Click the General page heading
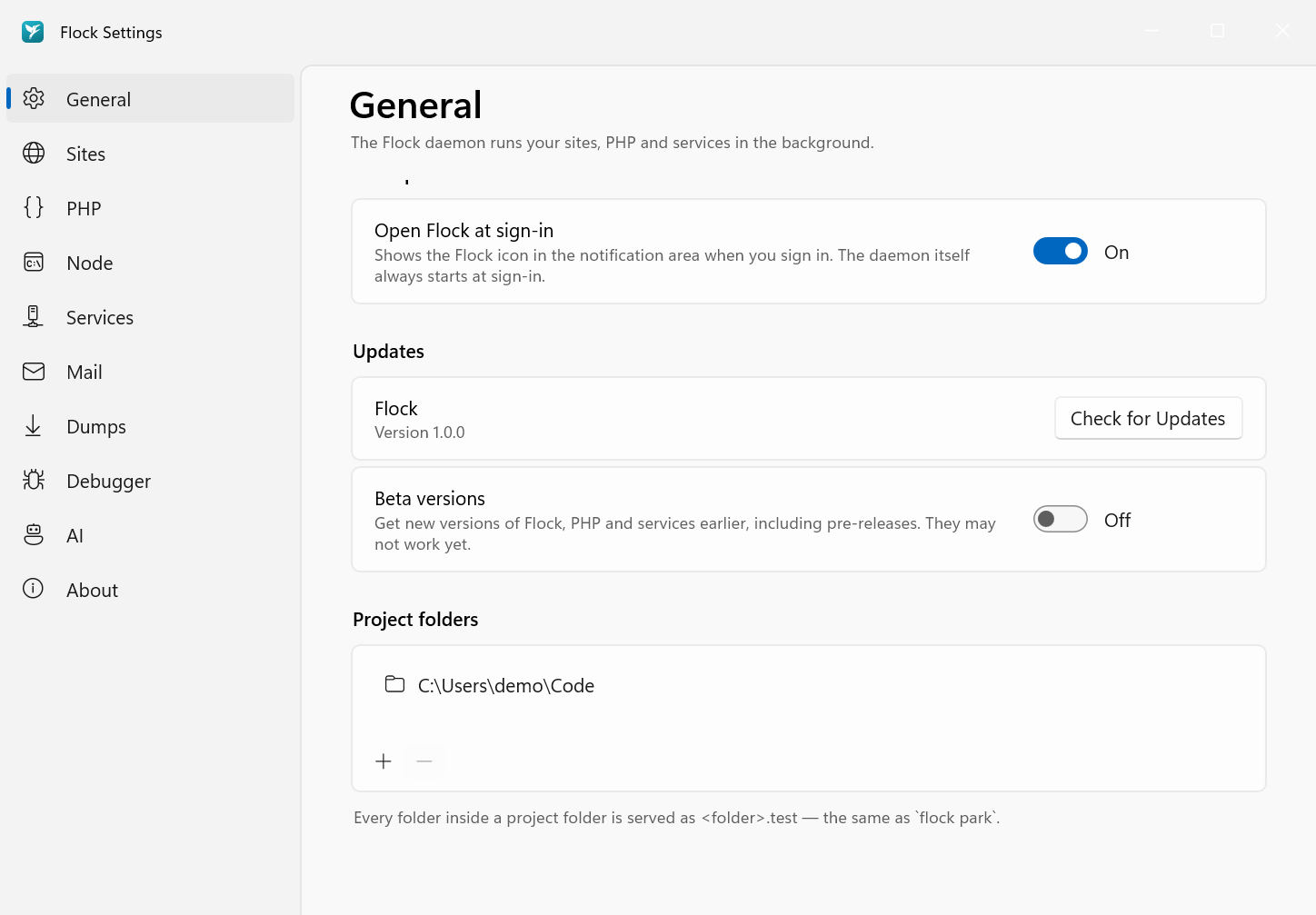 coord(416,105)
